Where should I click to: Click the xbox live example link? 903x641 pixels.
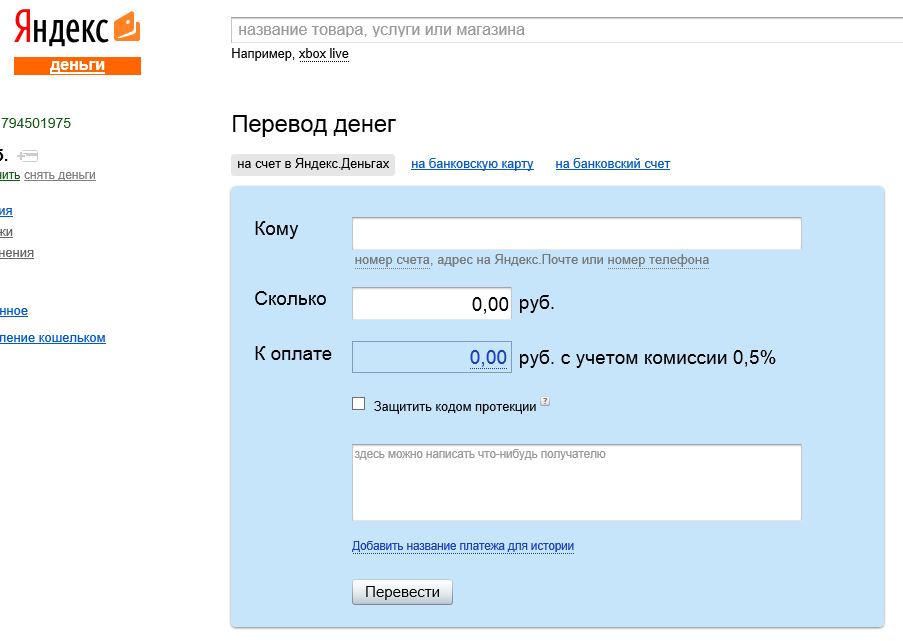pyautogui.click(x=324, y=54)
